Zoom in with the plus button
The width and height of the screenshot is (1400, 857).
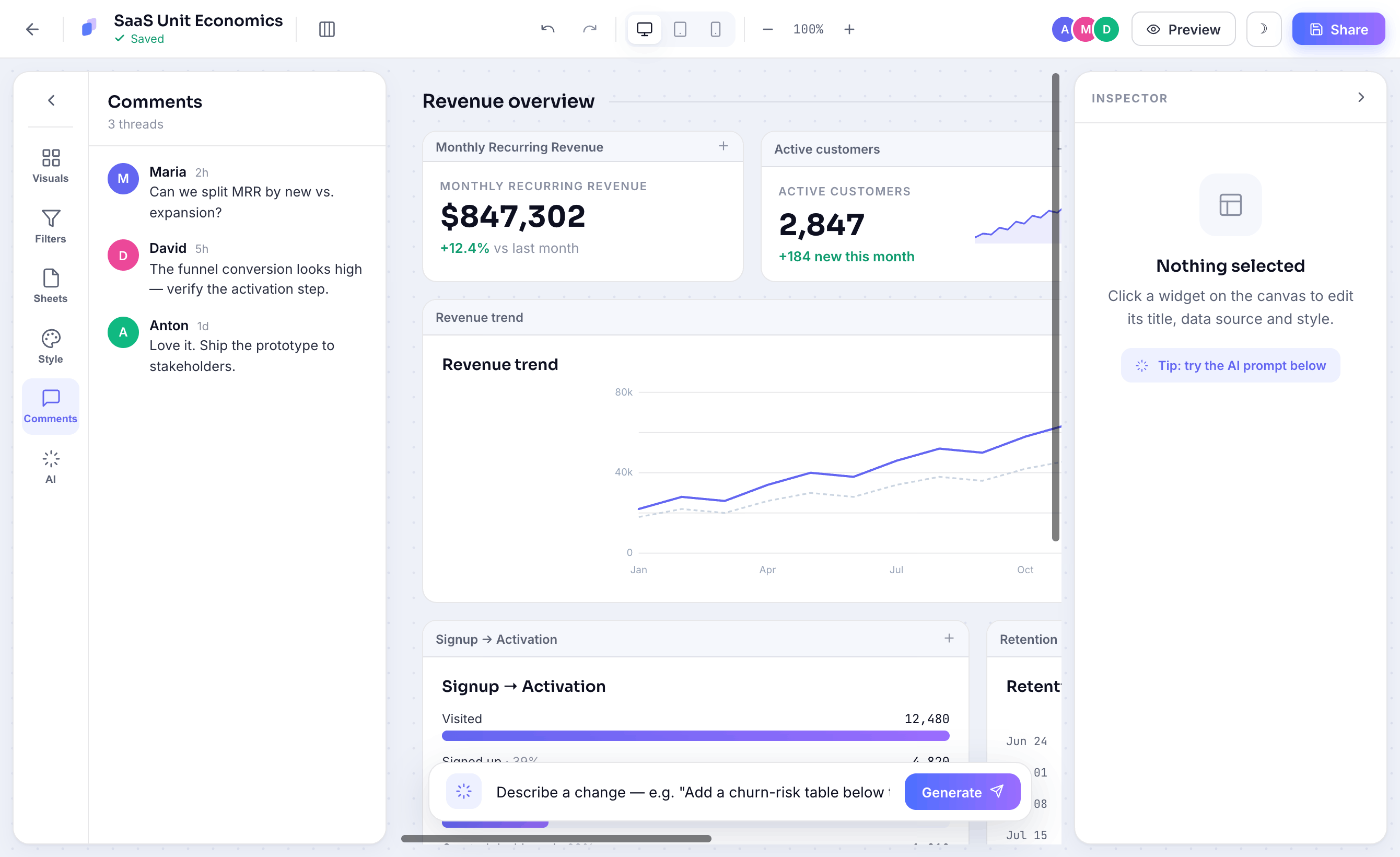pos(849,29)
